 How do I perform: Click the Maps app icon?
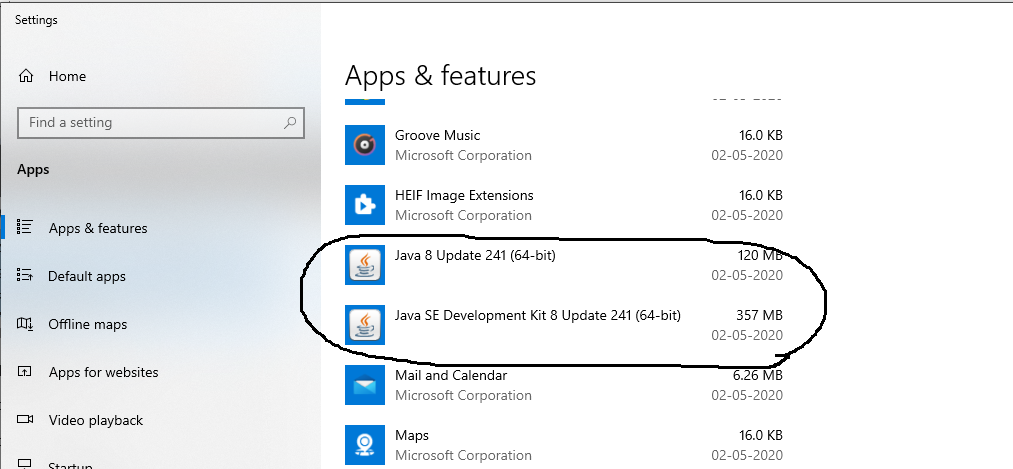[x=364, y=445]
